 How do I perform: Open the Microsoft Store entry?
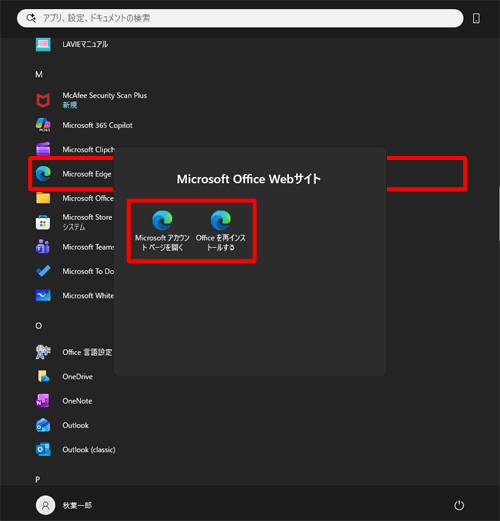point(74,222)
